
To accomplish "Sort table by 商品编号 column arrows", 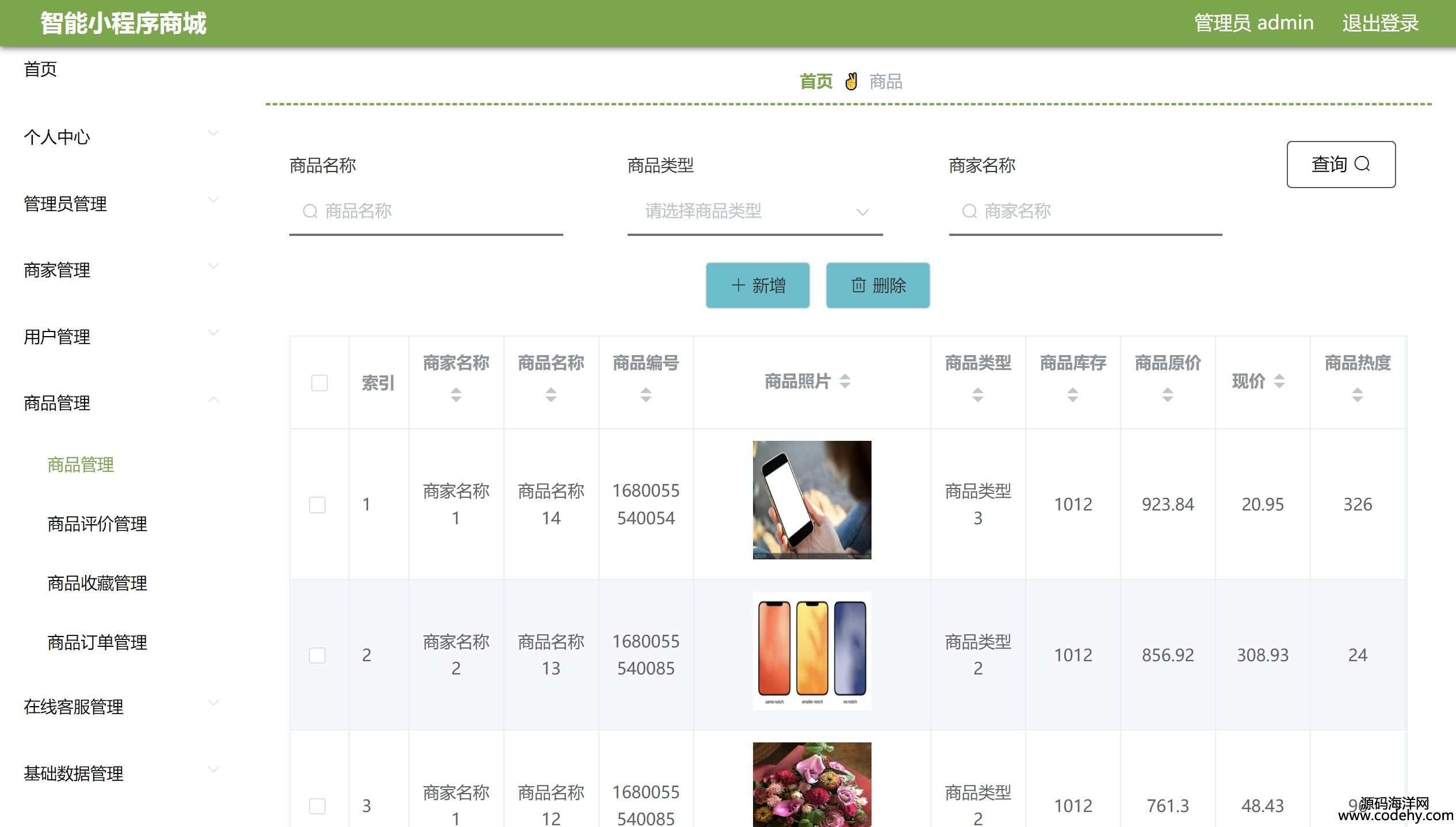I will coord(645,394).
